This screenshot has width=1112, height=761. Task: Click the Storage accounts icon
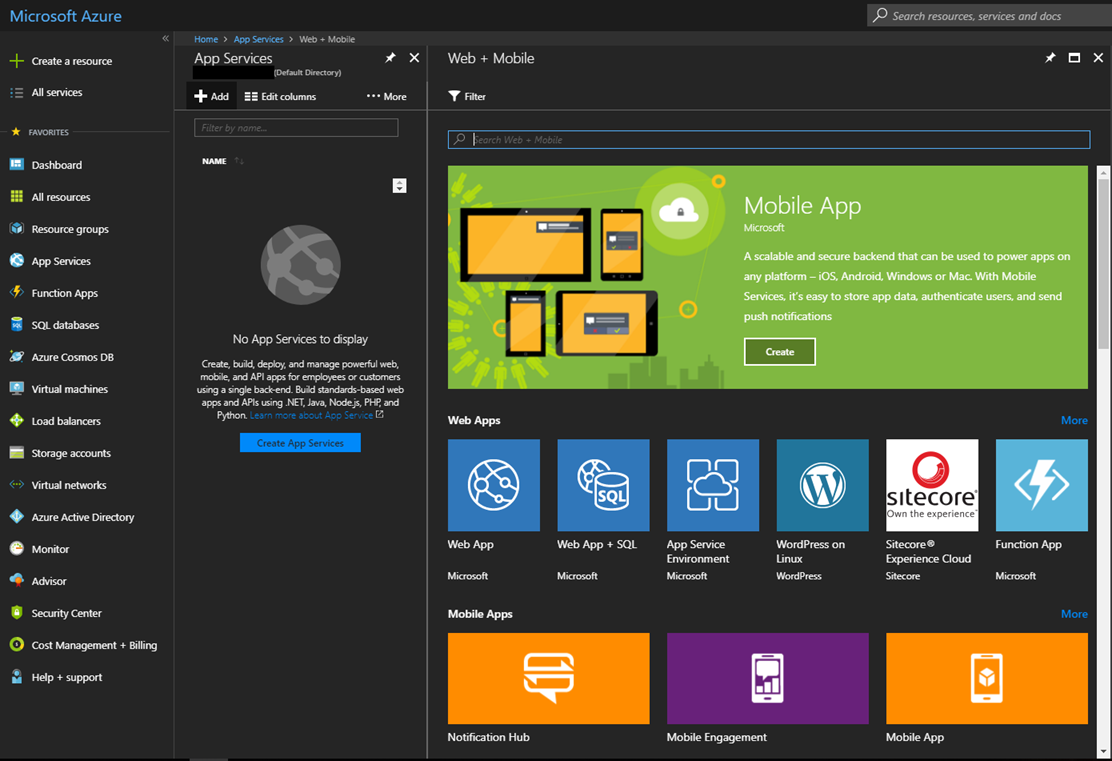[16, 452]
